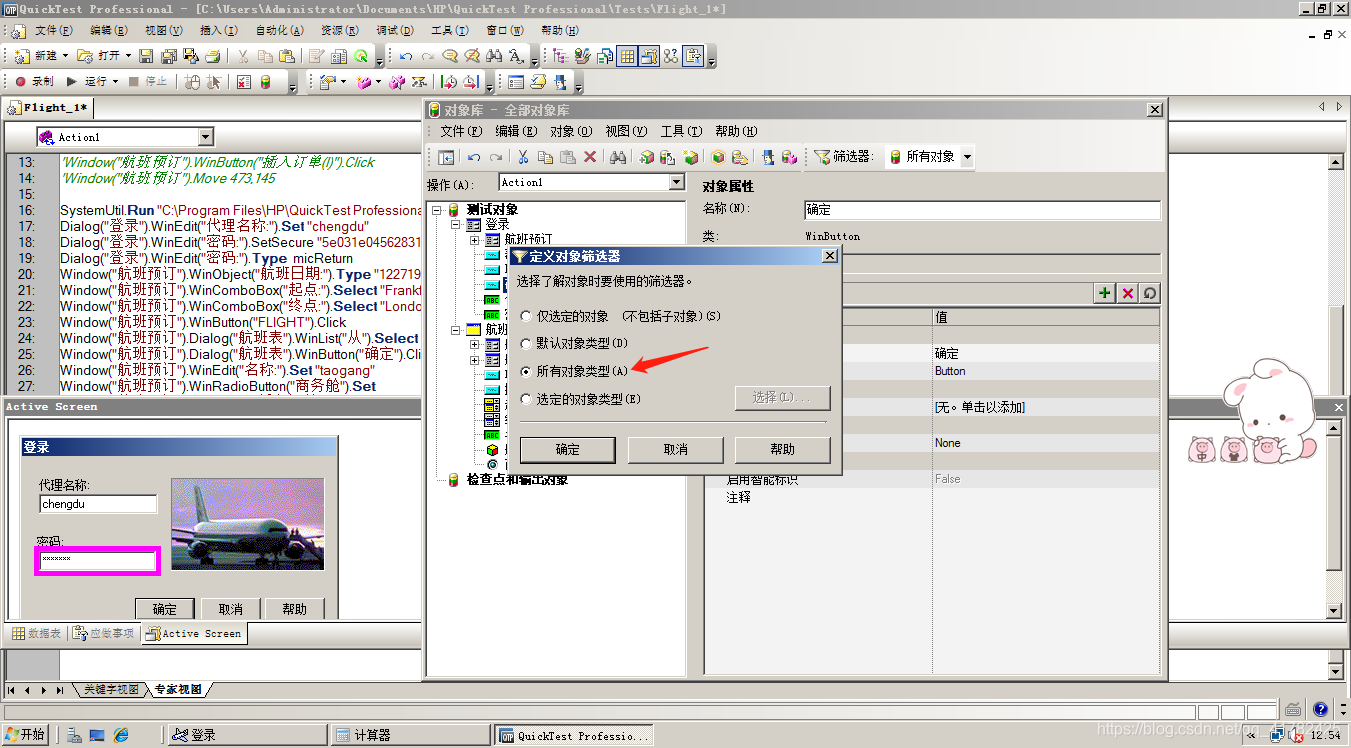
Task: Click the Stop (停止) button
Action: [x=148, y=81]
